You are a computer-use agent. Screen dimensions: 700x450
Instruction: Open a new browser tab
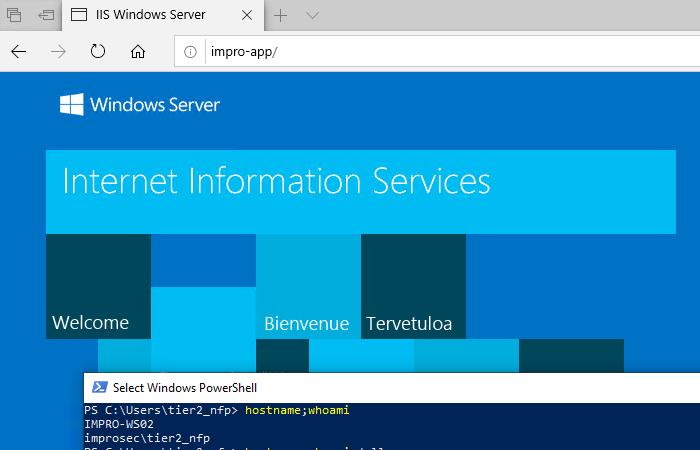280,16
